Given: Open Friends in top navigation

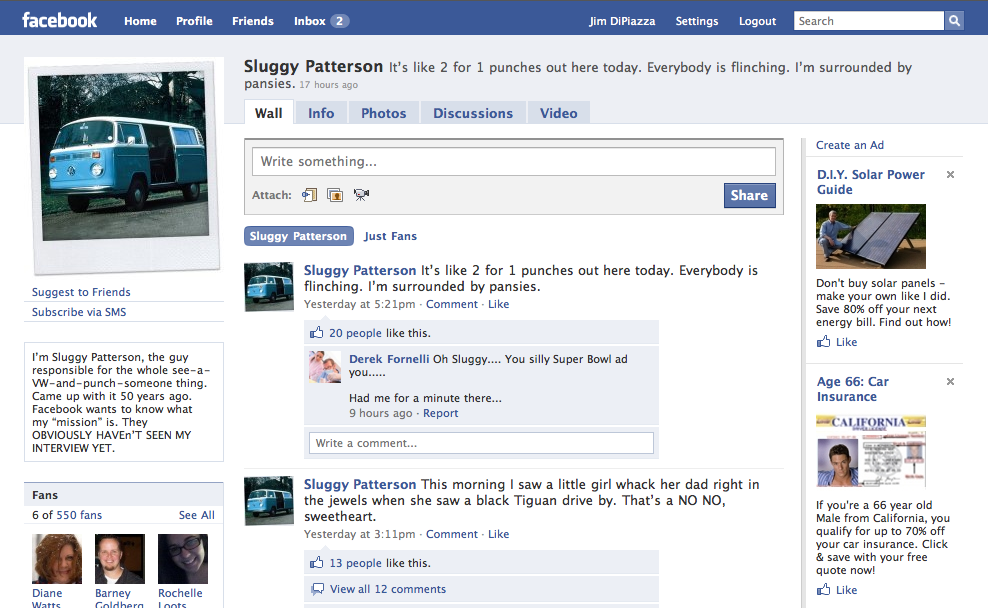Looking at the screenshot, I should click(x=253, y=21).
